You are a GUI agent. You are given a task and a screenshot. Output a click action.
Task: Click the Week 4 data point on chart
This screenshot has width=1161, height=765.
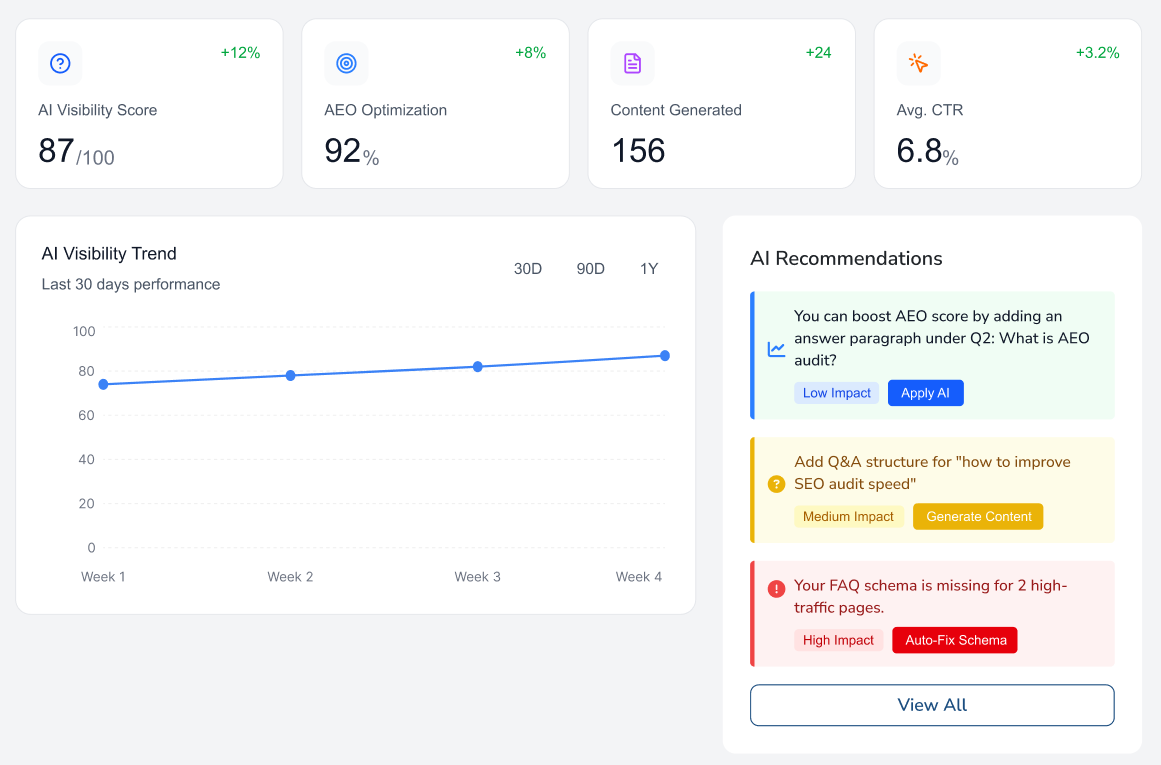pyautogui.click(x=665, y=356)
